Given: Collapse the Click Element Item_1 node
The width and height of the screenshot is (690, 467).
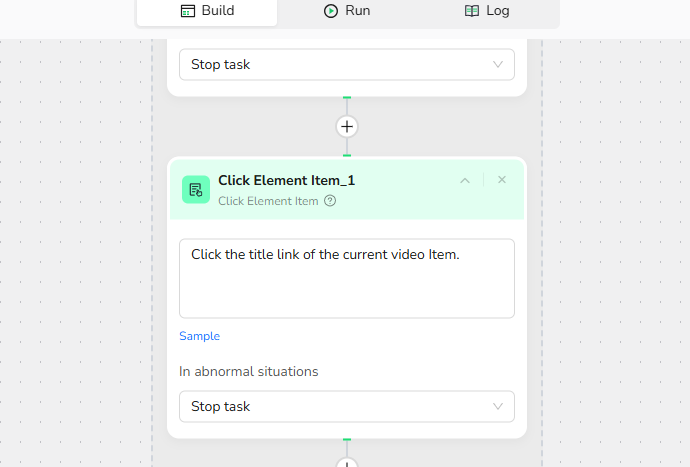Looking at the screenshot, I should point(464,180).
